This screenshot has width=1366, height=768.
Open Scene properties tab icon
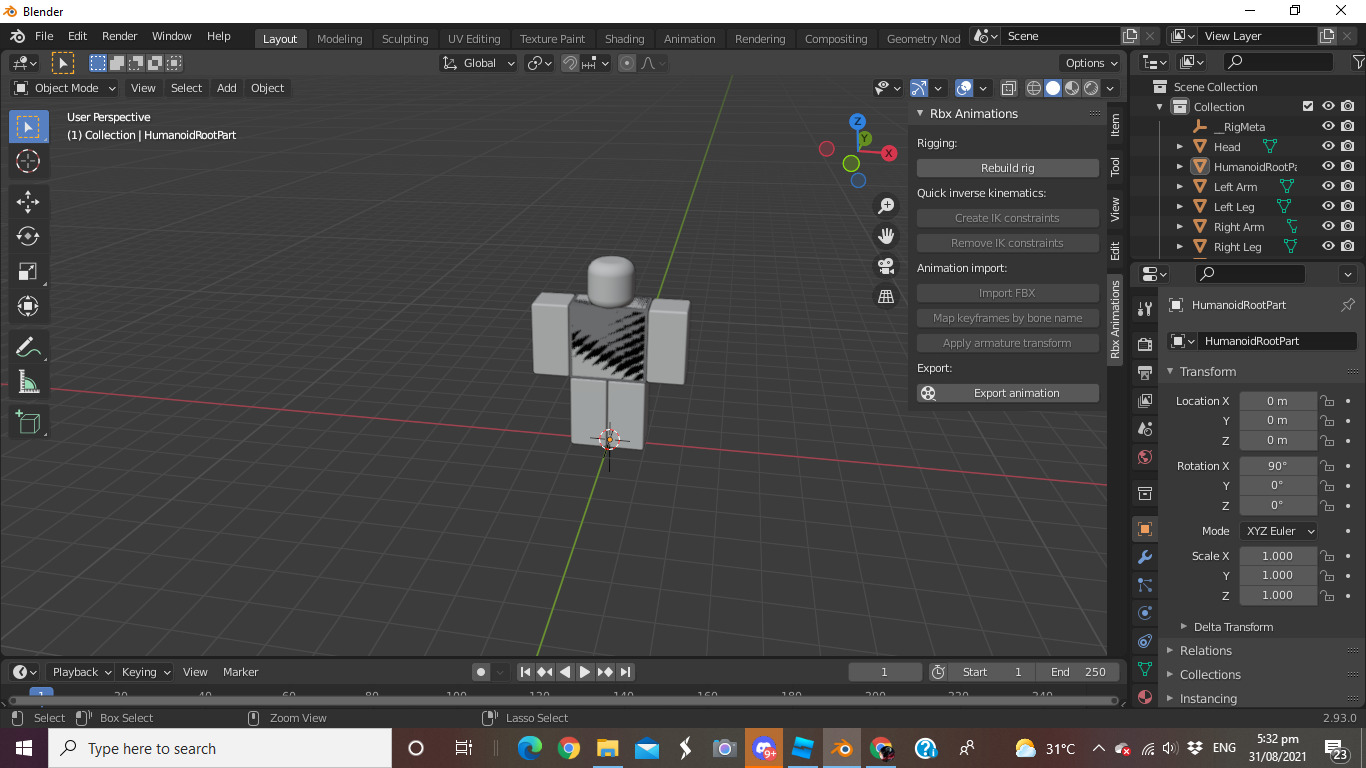pos(1145,429)
